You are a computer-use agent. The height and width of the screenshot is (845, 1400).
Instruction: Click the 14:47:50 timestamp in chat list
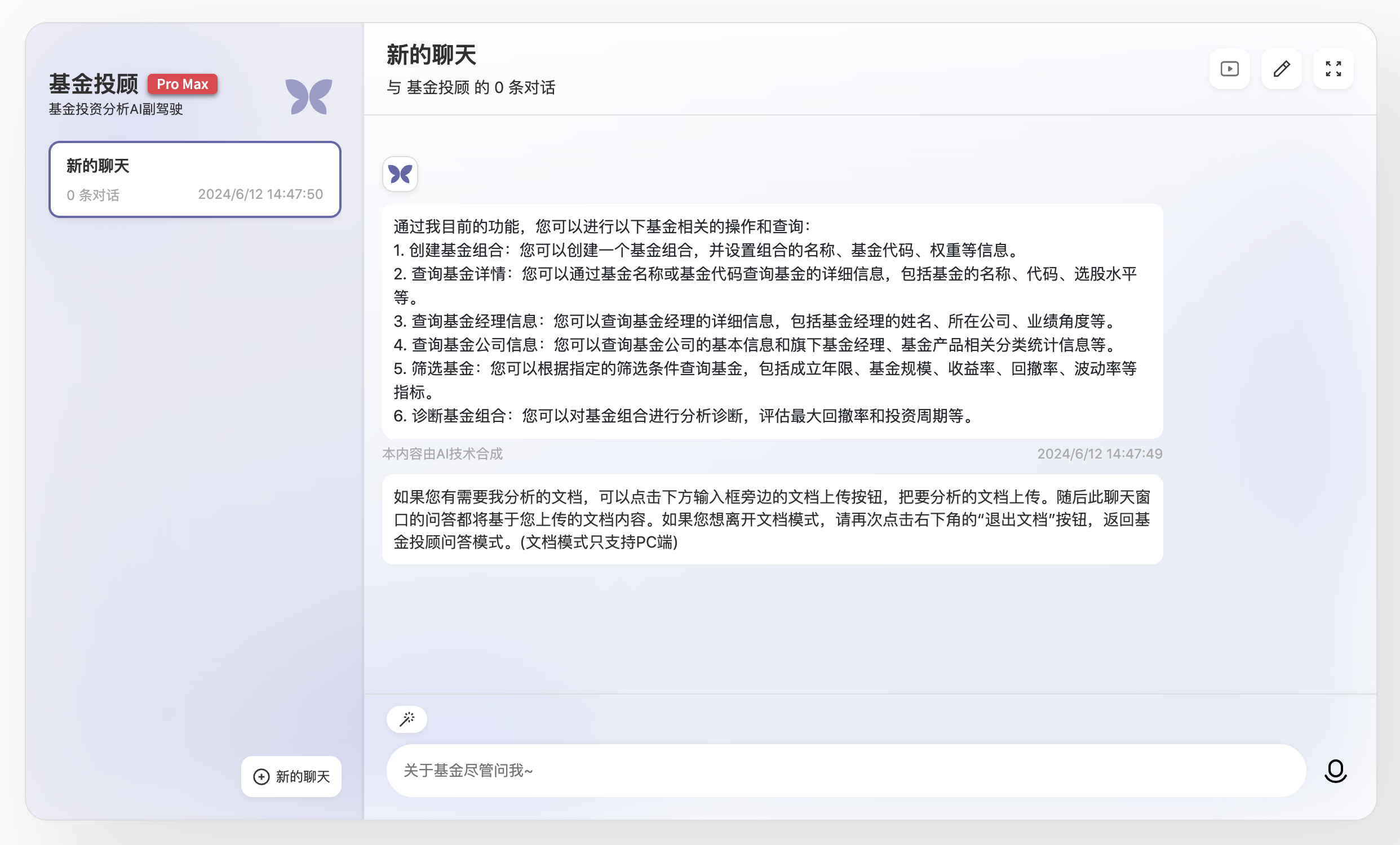click(260, 194)
